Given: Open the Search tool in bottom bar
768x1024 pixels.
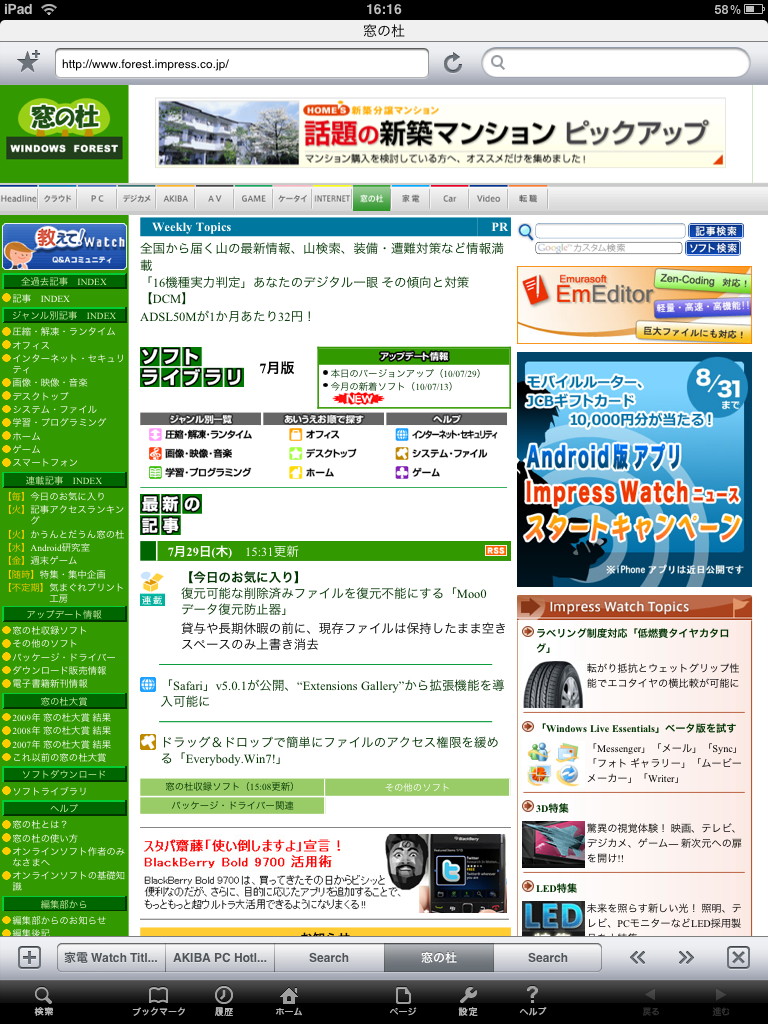Looking at the screenshot, I should [44, 1000].
